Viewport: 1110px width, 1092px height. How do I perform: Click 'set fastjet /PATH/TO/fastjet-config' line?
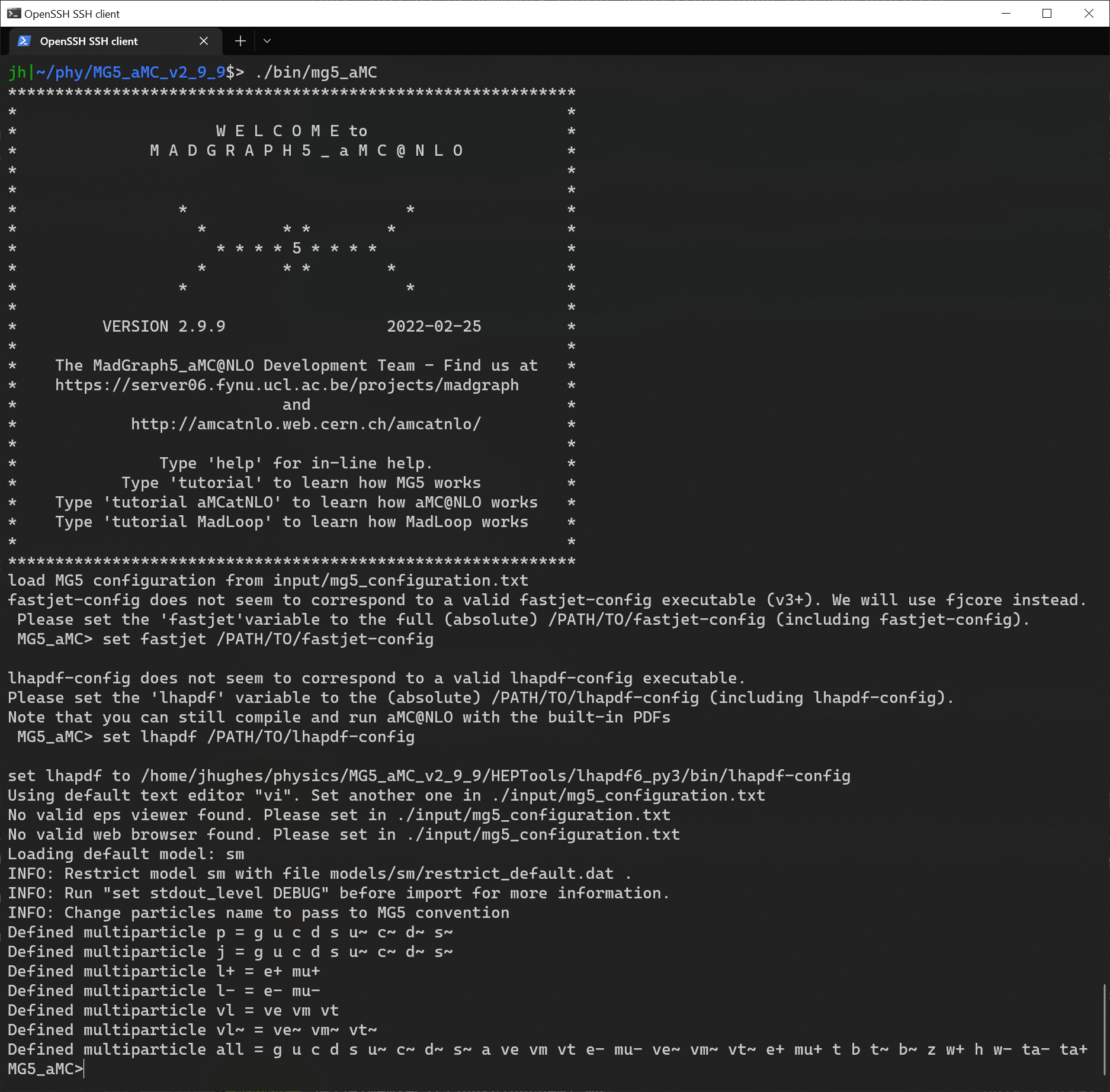226,639
